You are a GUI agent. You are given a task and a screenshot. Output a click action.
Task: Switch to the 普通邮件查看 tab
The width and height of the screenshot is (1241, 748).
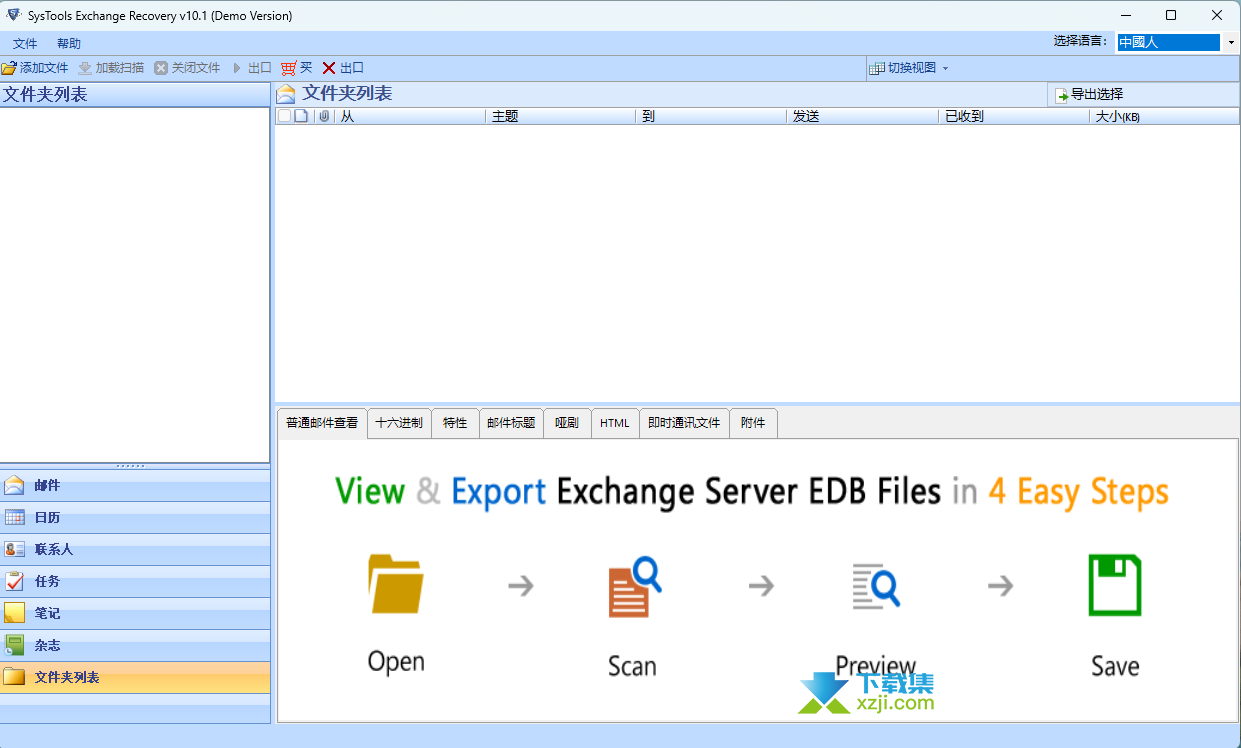tap(322, 423)
